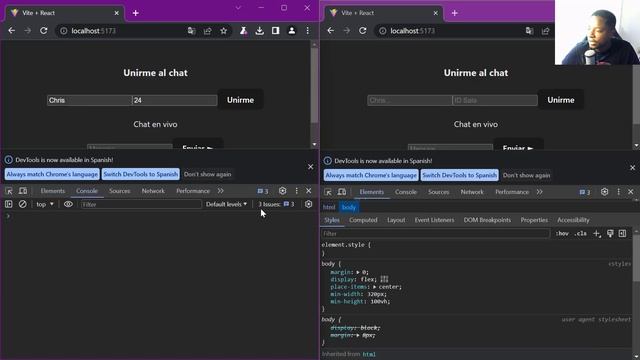Open top JavaScript context dropdown
Screen dimensions: 640x360
[x=45, y=204]
